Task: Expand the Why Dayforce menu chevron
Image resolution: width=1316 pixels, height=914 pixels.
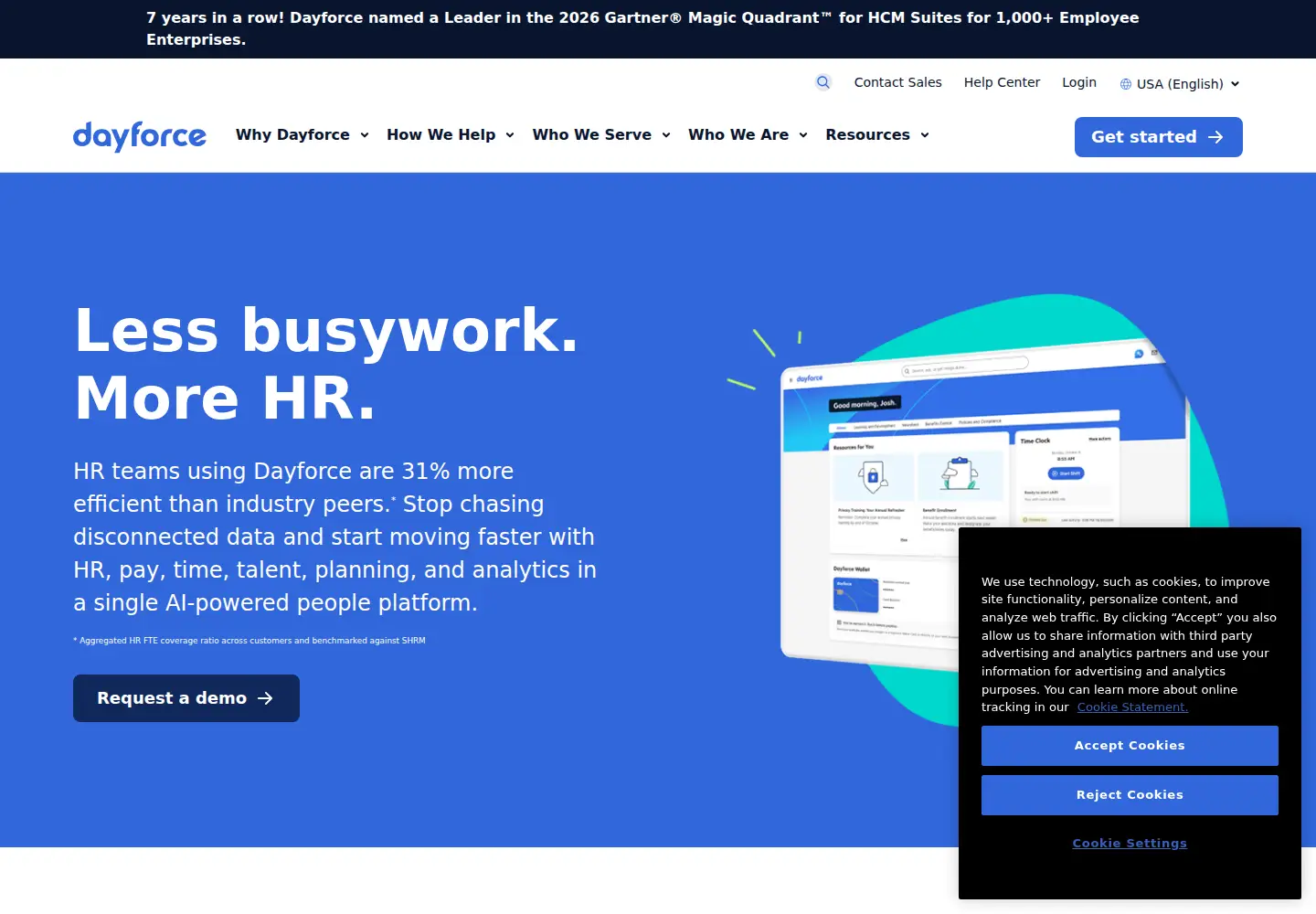Action: (x=365, y=135)
